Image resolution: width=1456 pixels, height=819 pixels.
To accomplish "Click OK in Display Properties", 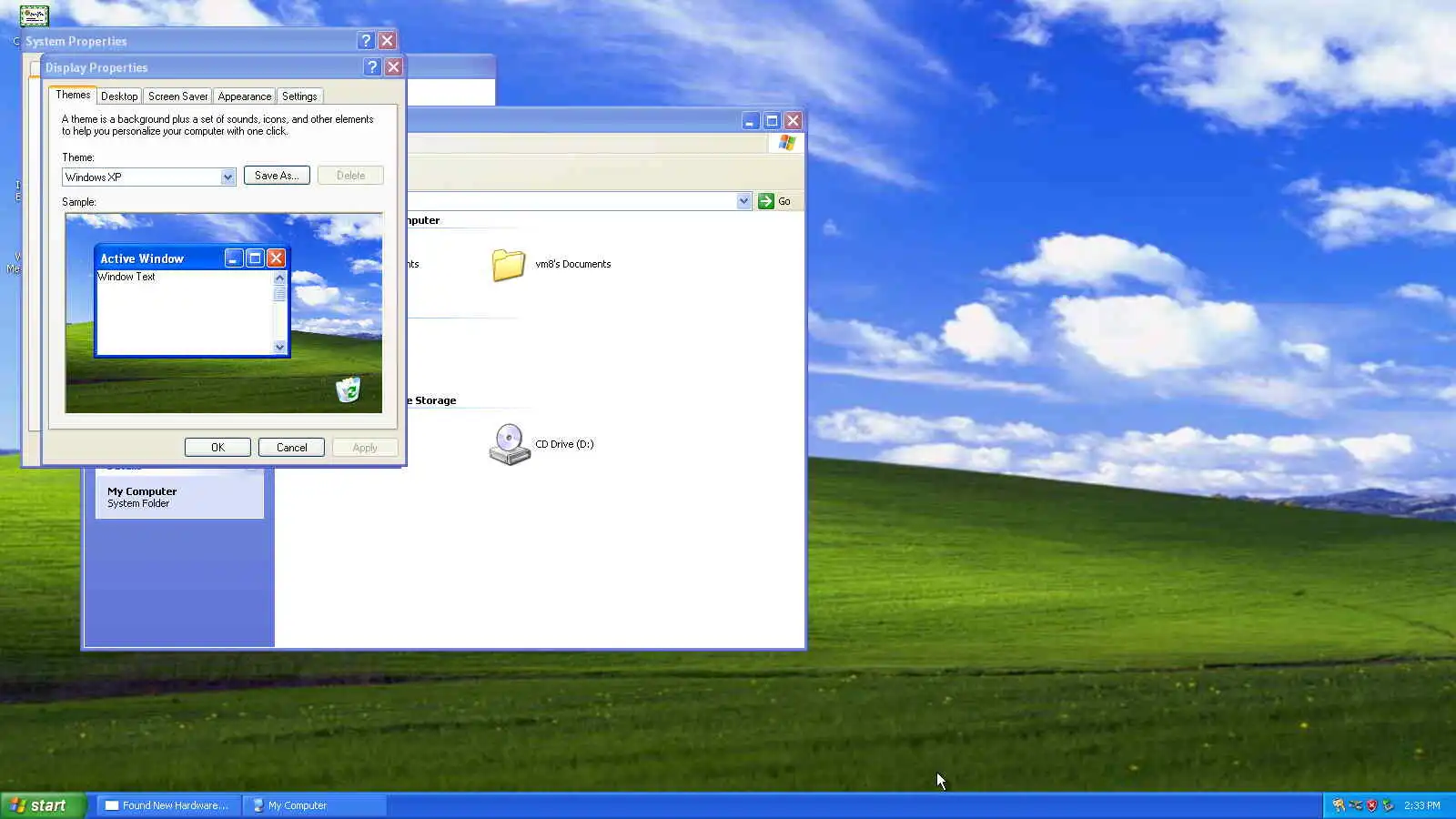I will pyautogui.click(x=217, y=448).
